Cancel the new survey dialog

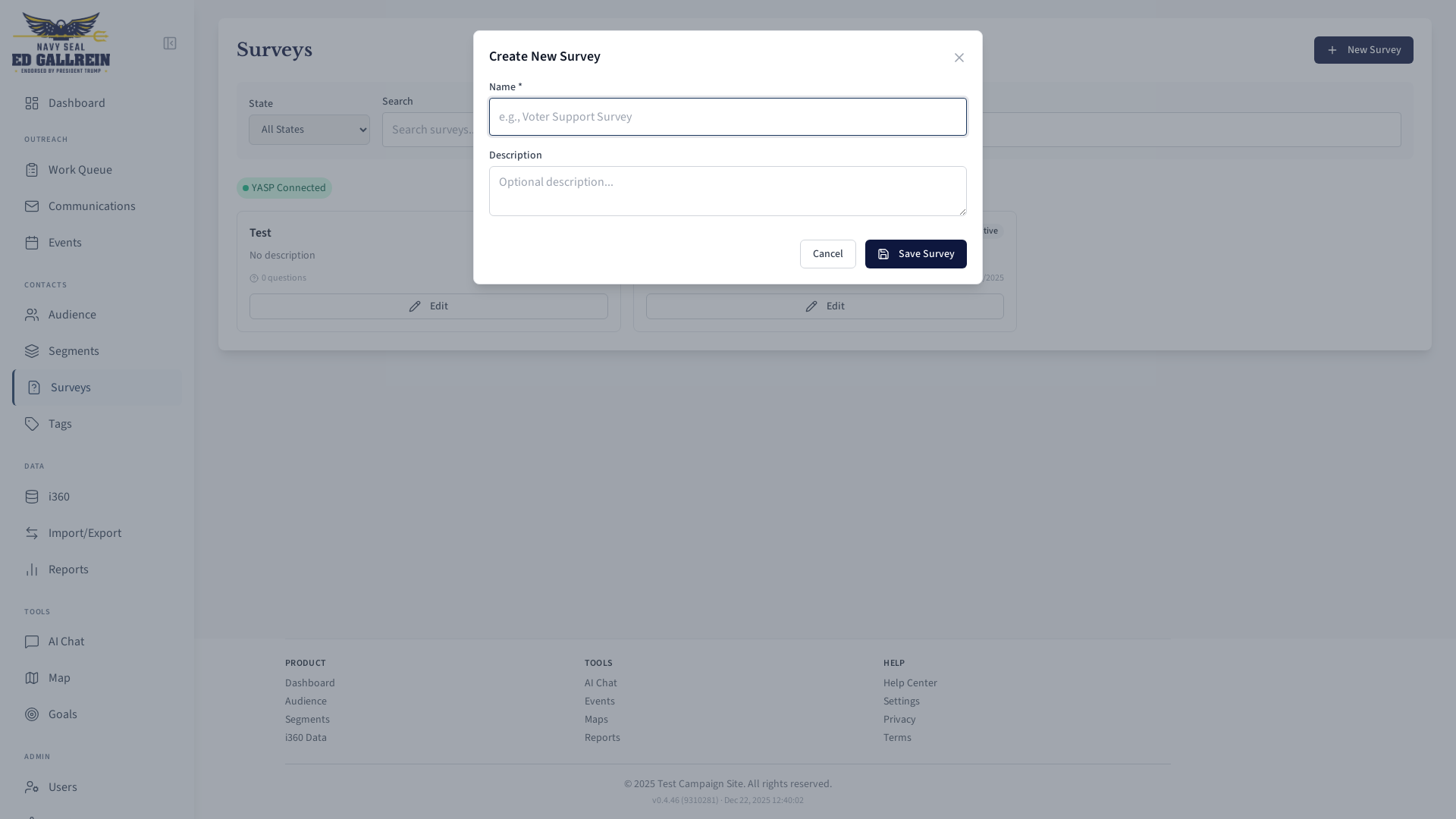coord(827,254)
